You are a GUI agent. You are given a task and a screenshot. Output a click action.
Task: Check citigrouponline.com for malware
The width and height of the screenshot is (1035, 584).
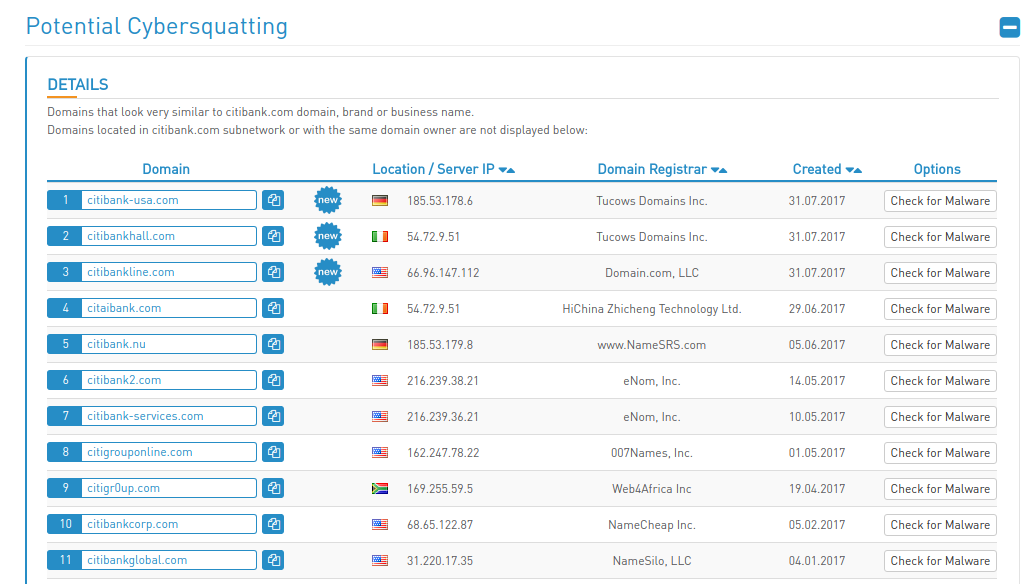pyautogui.click(x=940, y=453)
